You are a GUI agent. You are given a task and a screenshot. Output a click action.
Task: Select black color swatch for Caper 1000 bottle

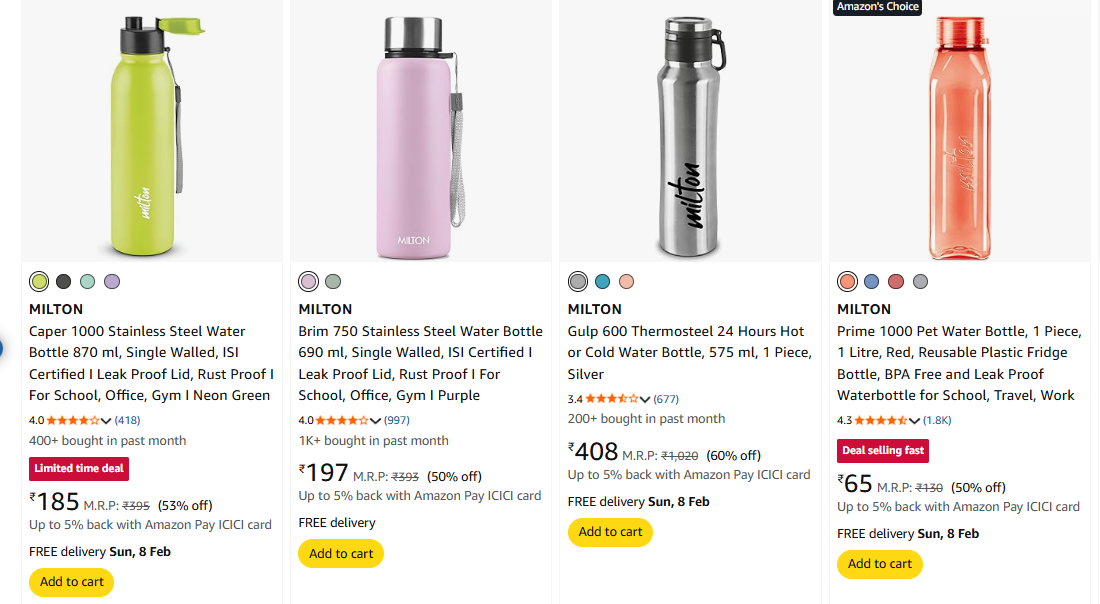click(64, 281)
